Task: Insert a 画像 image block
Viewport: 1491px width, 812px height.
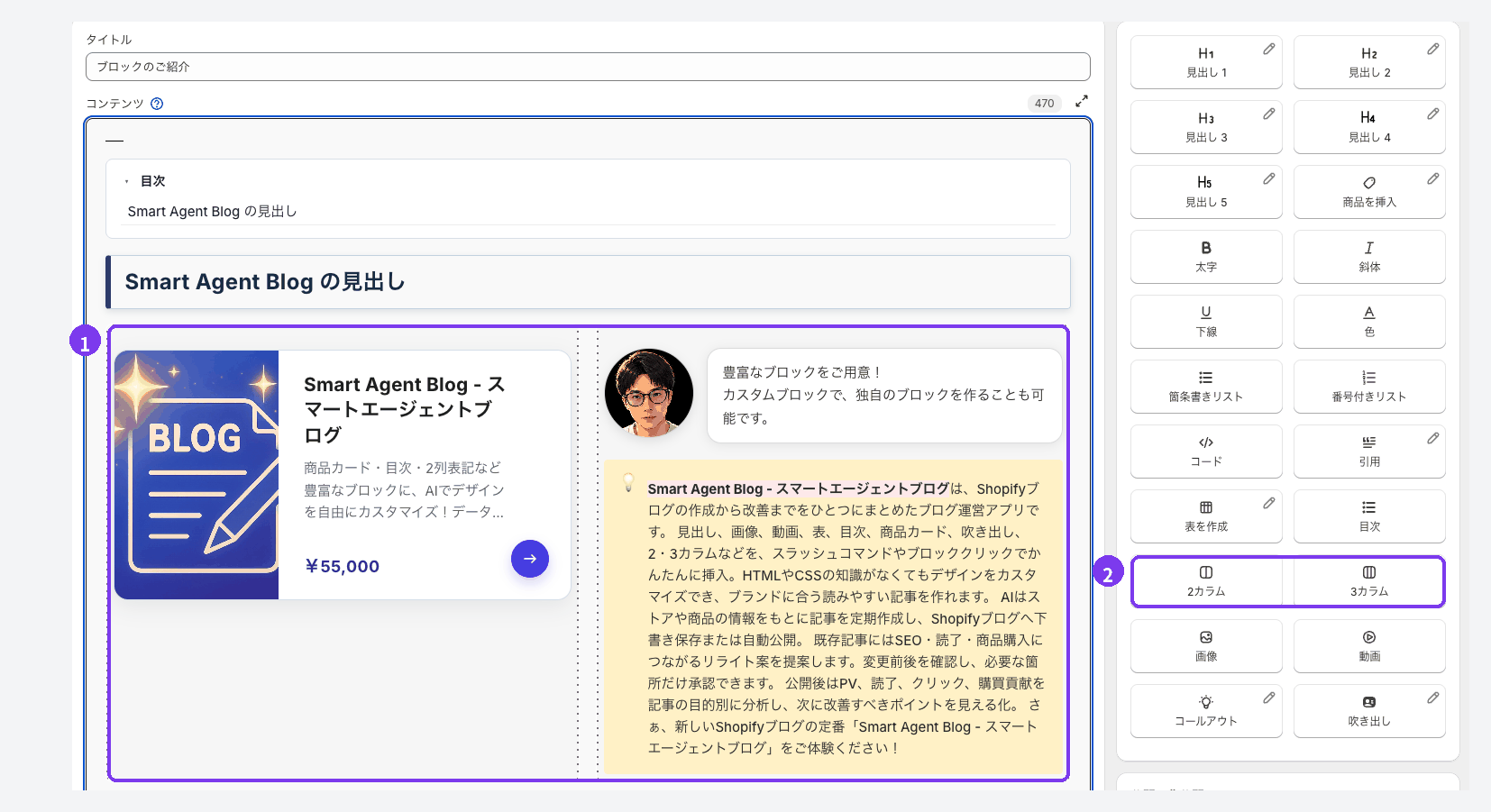Action: coord(1206,646)
